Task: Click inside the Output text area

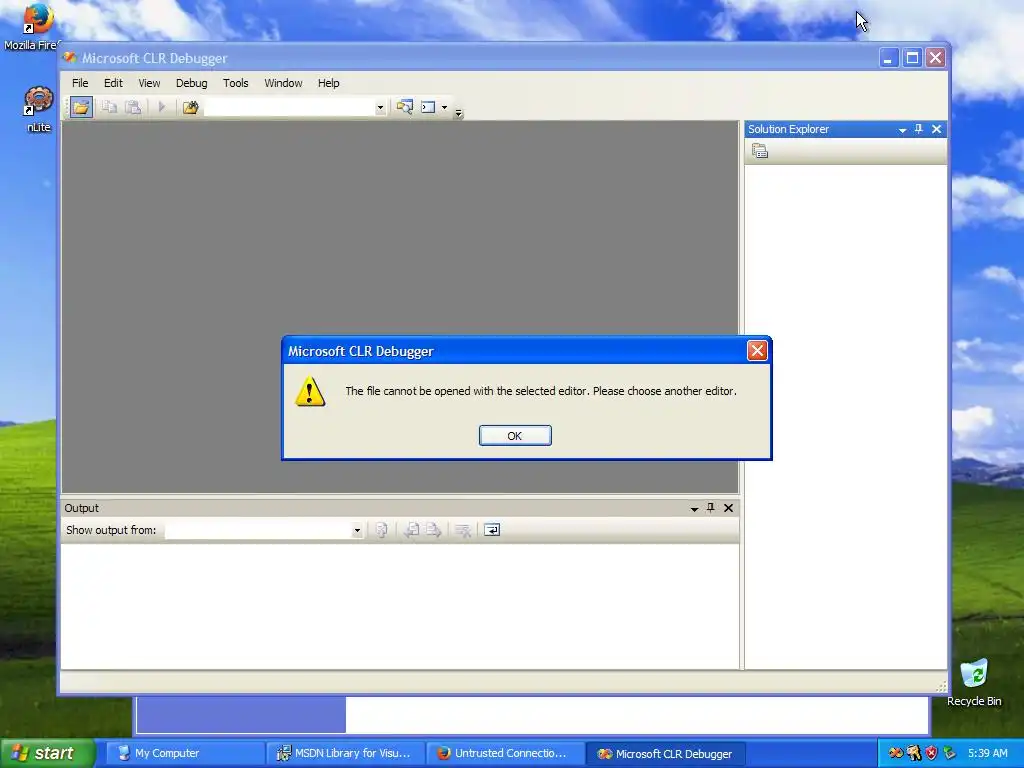Action: click(x=400, y=606)
